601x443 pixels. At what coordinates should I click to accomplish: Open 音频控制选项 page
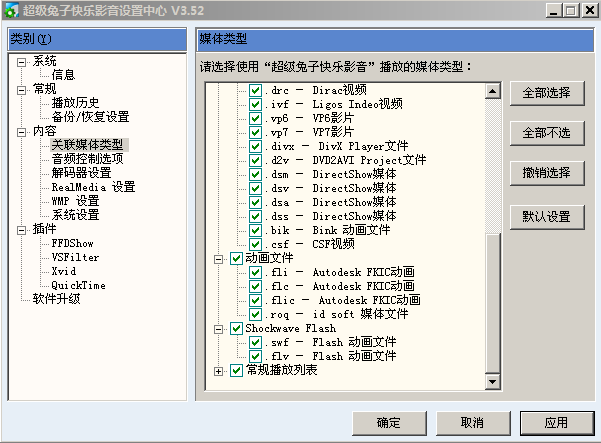[87, 159]
